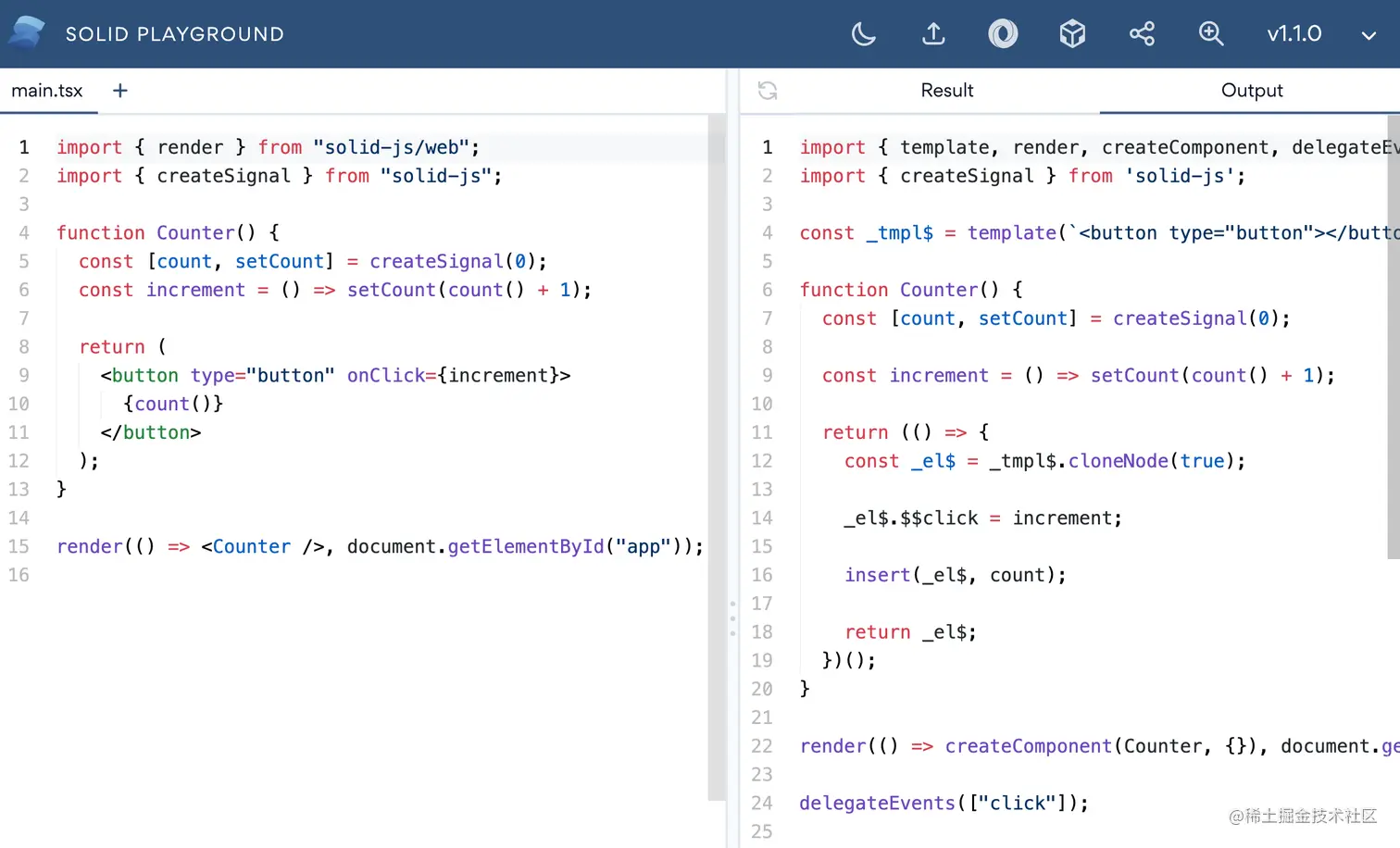Expand the header chevron arrow
Image resolution: width=1400 pixels, height=848 pixels.
pyautogui.click(x=1369, y=35)
